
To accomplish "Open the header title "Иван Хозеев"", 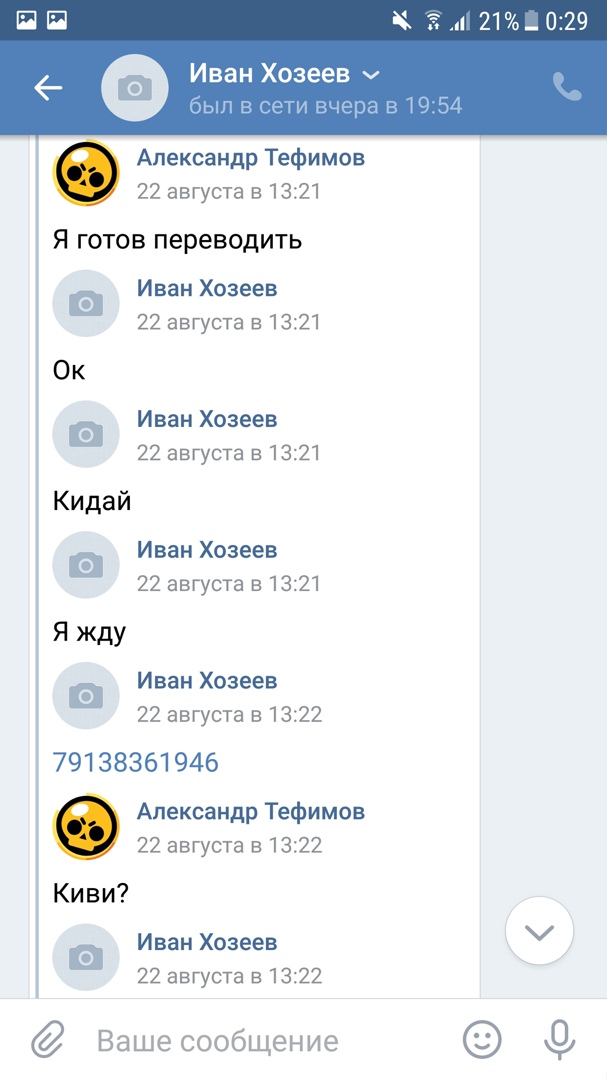I will [269, 74].
